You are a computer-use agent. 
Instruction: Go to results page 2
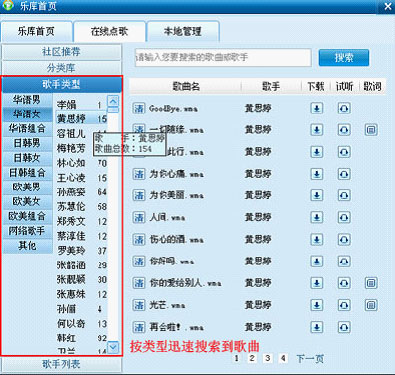[252, 358]
